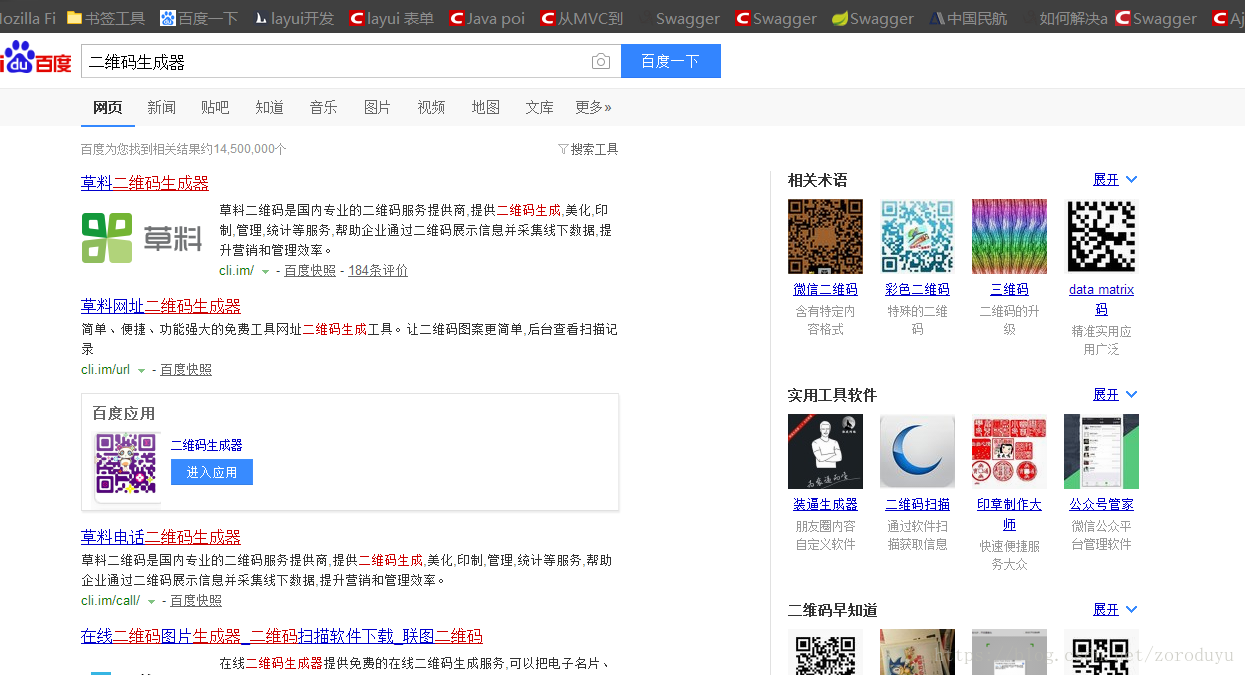The image size is (1245, 675).
Task: Open the 彩色二维码 thumbnail image
Action: tap(917, 236)
